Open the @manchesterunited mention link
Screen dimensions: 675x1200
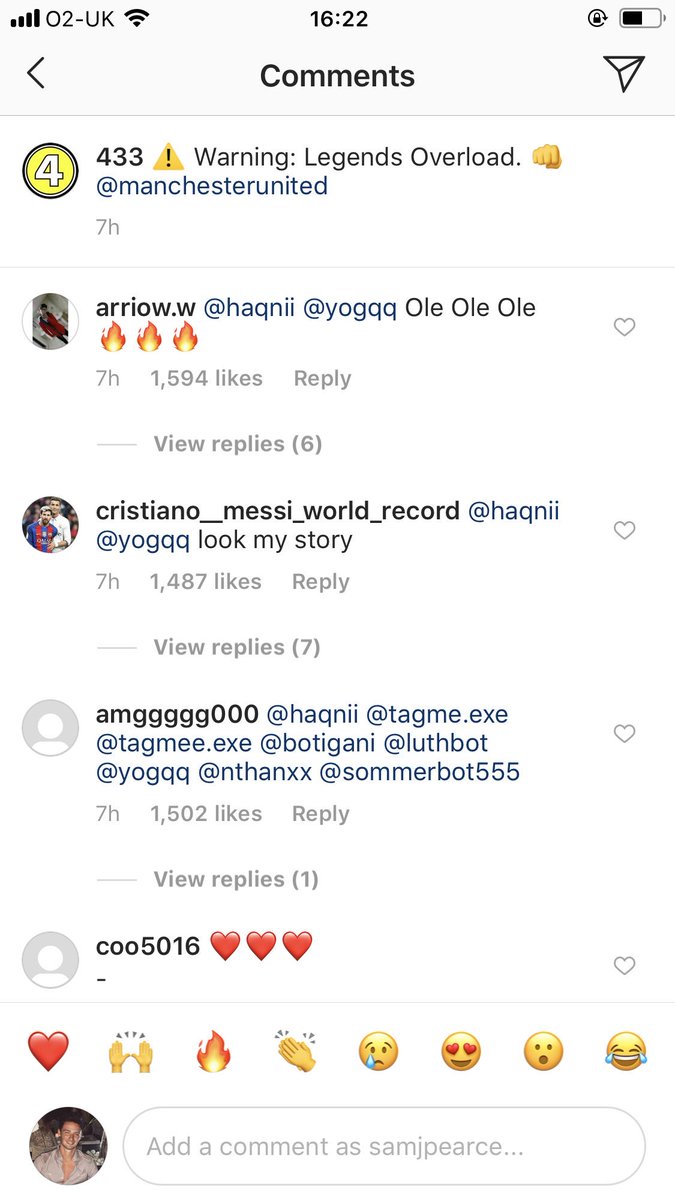pos(212,186)
